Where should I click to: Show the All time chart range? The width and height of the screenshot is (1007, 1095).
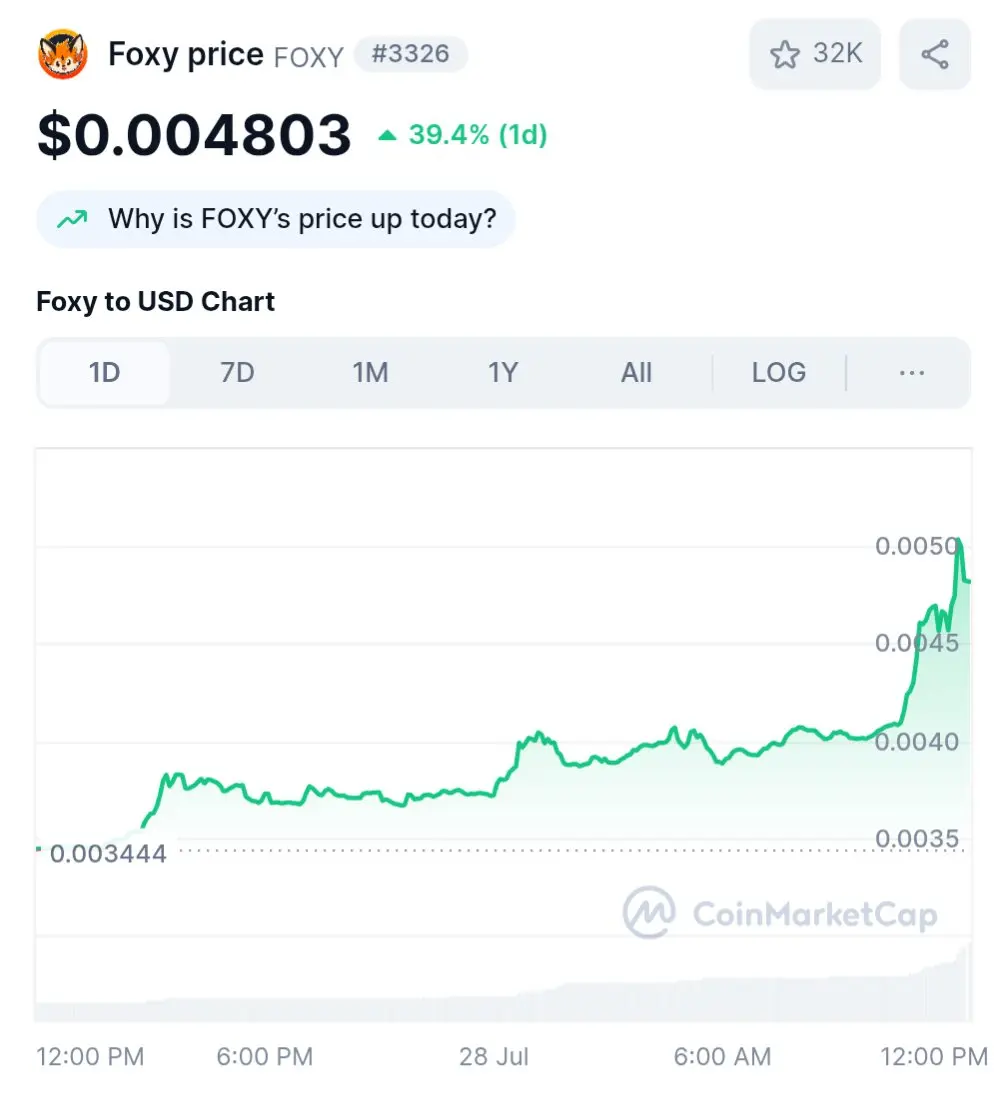[x=636, y=373]
